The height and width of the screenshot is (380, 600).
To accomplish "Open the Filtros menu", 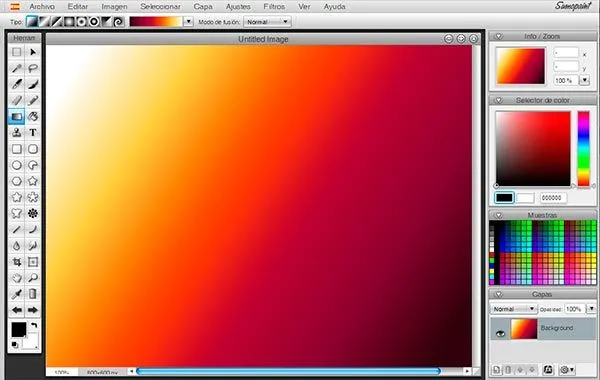I will pyautogui.click(x=274, y=7).
